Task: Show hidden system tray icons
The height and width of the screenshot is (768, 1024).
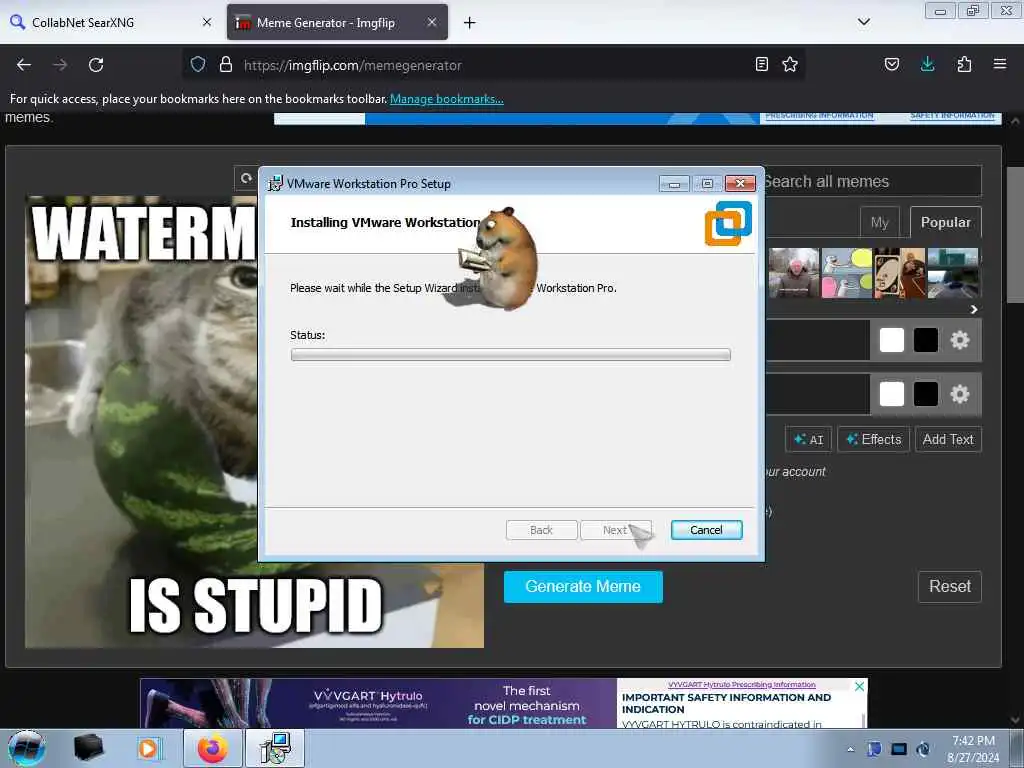Action: [x=850, y=749]
